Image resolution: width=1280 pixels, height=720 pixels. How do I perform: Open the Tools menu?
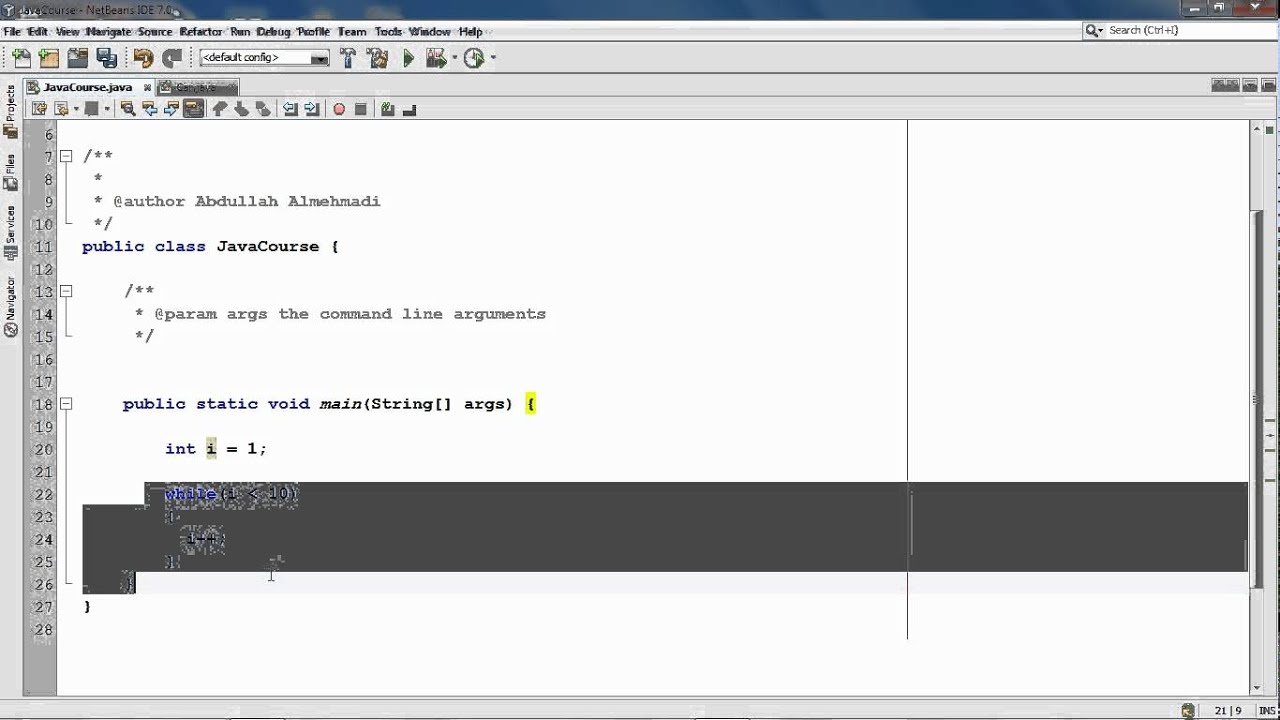click(388, 32)
